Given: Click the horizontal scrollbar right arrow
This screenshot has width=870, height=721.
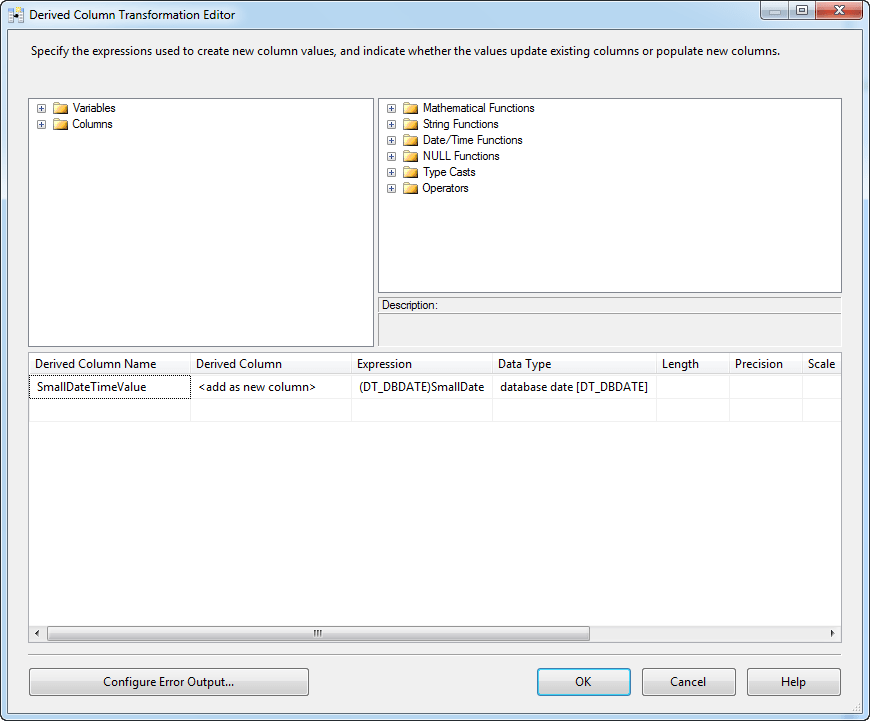Looking at the screenshot, I should click(831, 633).
